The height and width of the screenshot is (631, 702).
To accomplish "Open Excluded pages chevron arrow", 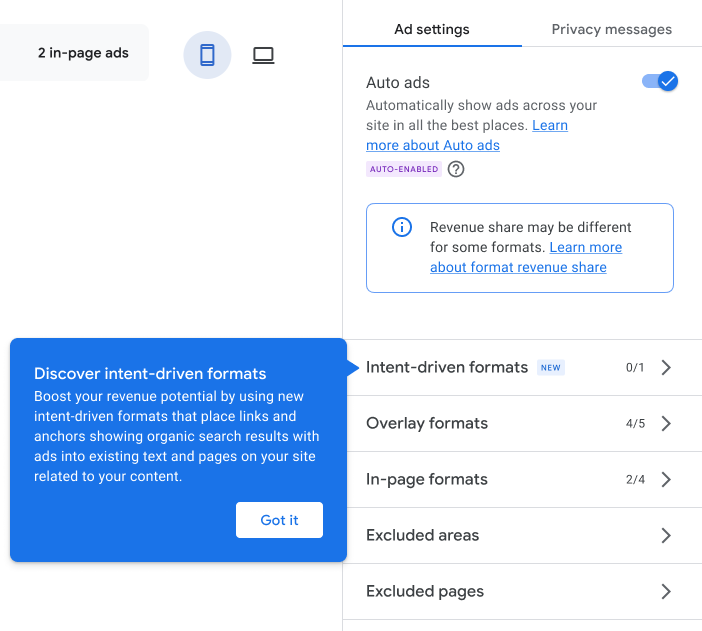I will 666,591.
